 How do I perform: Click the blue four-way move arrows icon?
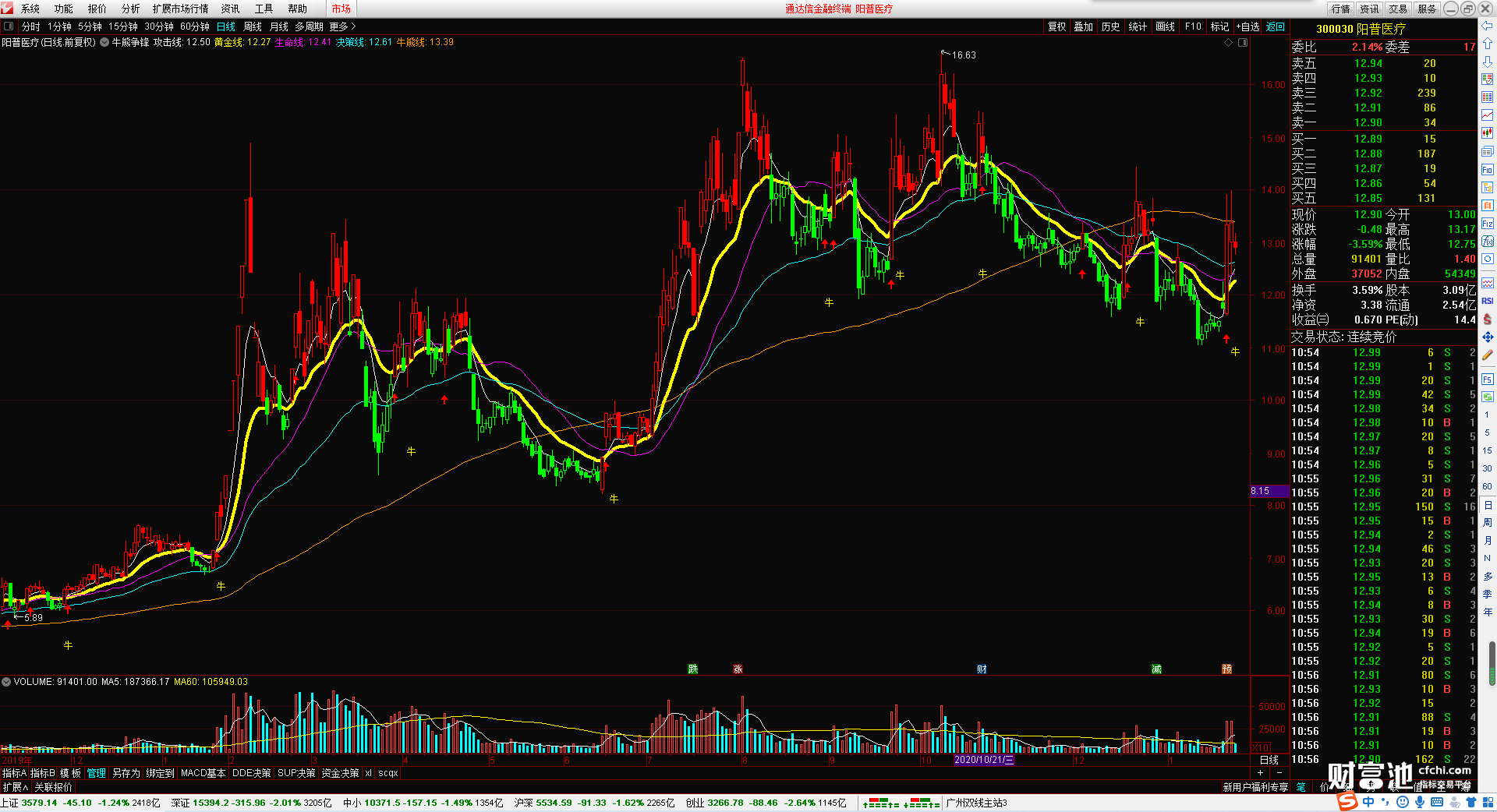[1487, 337]
